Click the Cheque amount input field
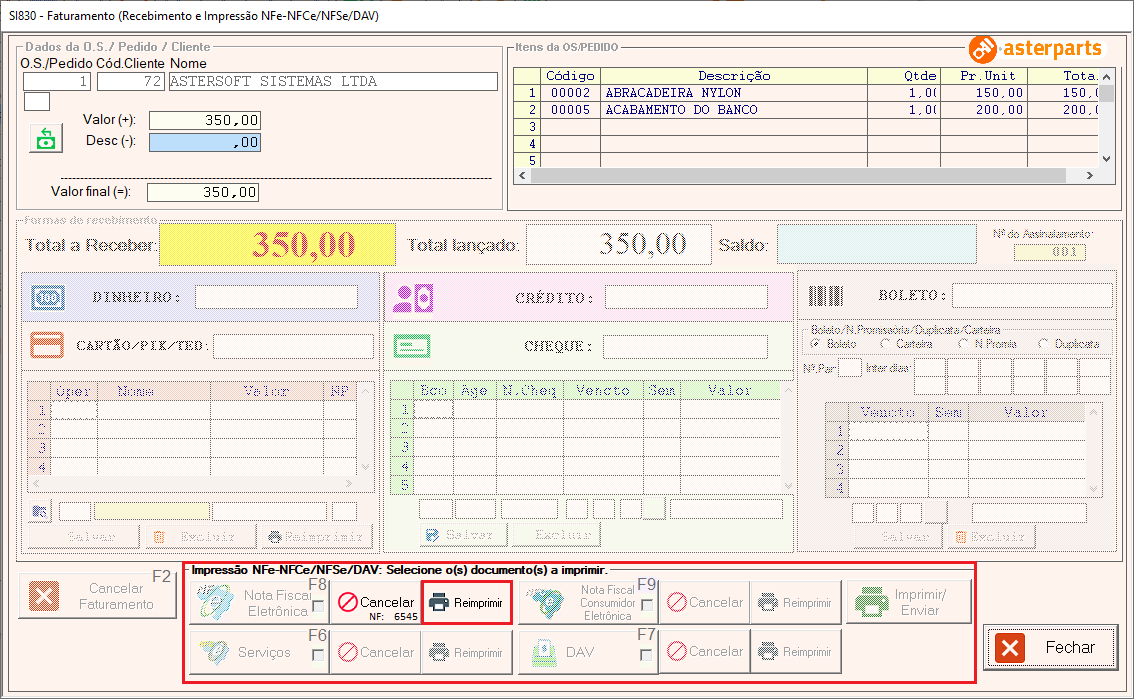The image size is (1134, 699). 686,346
